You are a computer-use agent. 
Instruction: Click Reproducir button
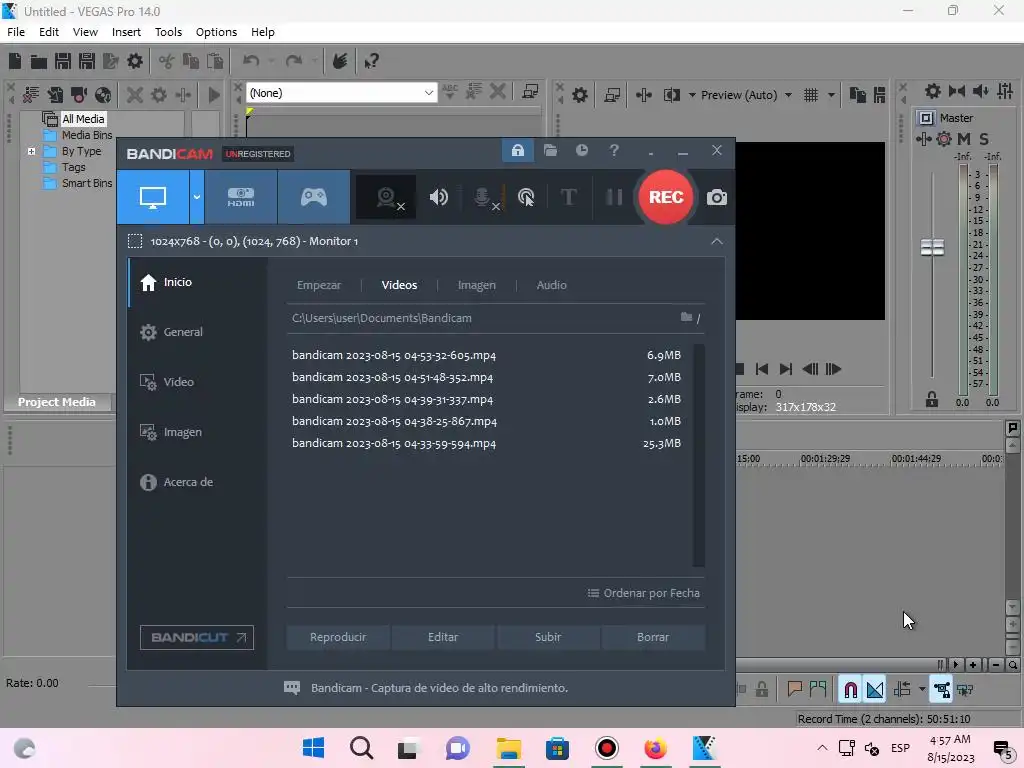338,637
